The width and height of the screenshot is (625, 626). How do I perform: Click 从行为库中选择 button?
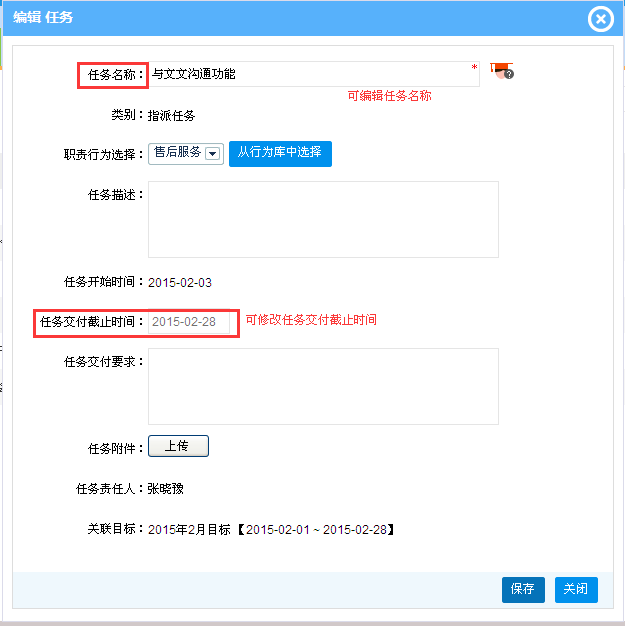point(280,154)
